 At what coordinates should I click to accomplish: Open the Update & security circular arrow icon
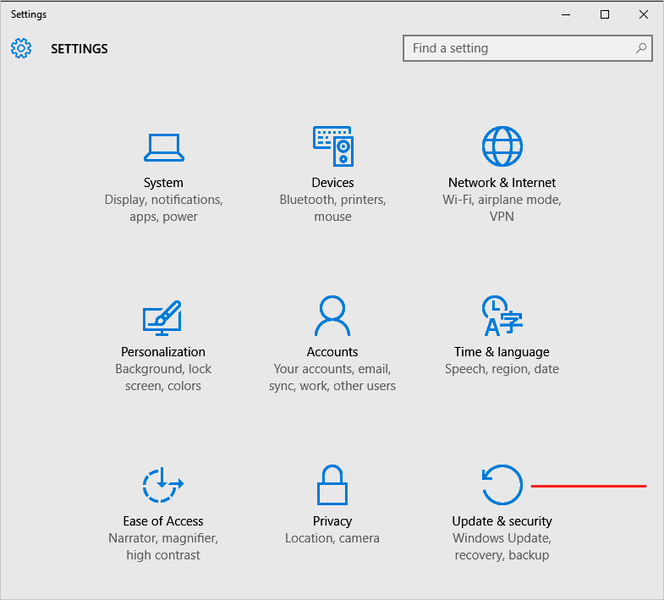tap(502, 485)
